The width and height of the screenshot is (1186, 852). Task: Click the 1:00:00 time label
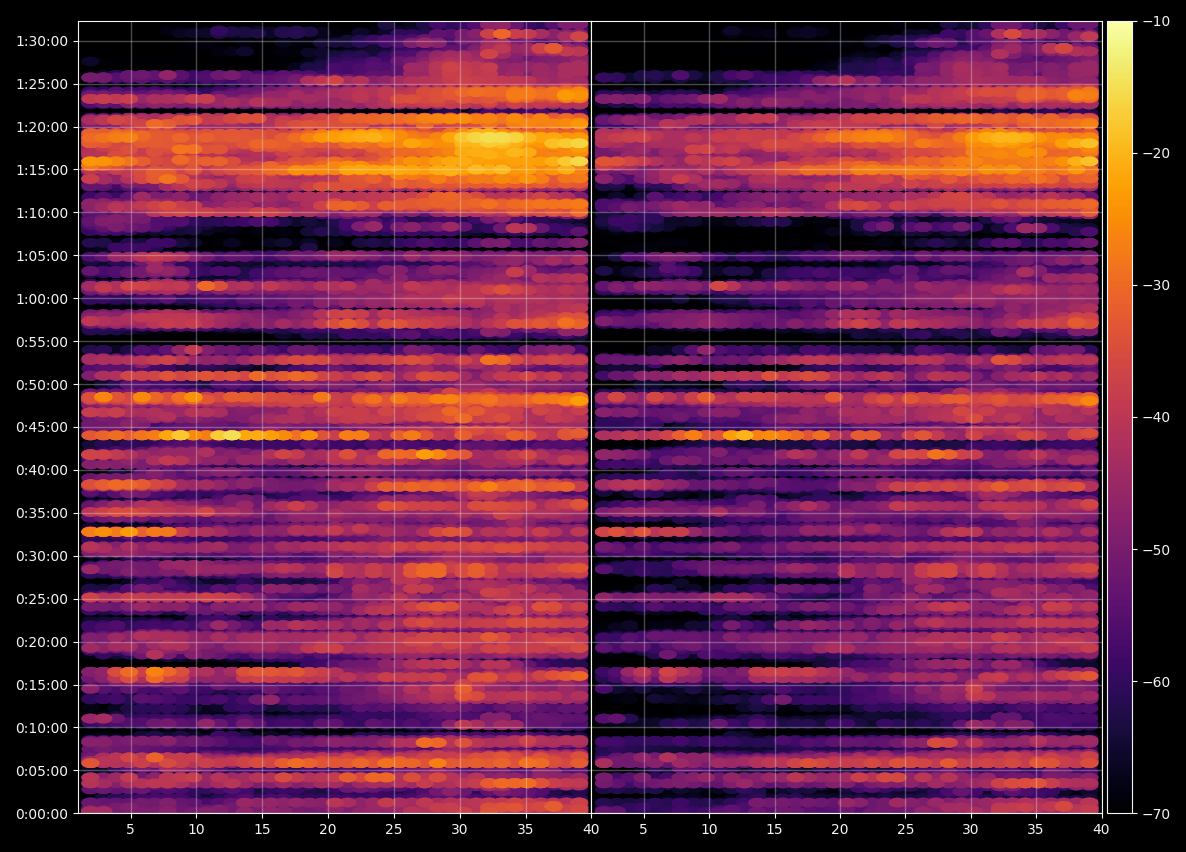tap(42, 299)
